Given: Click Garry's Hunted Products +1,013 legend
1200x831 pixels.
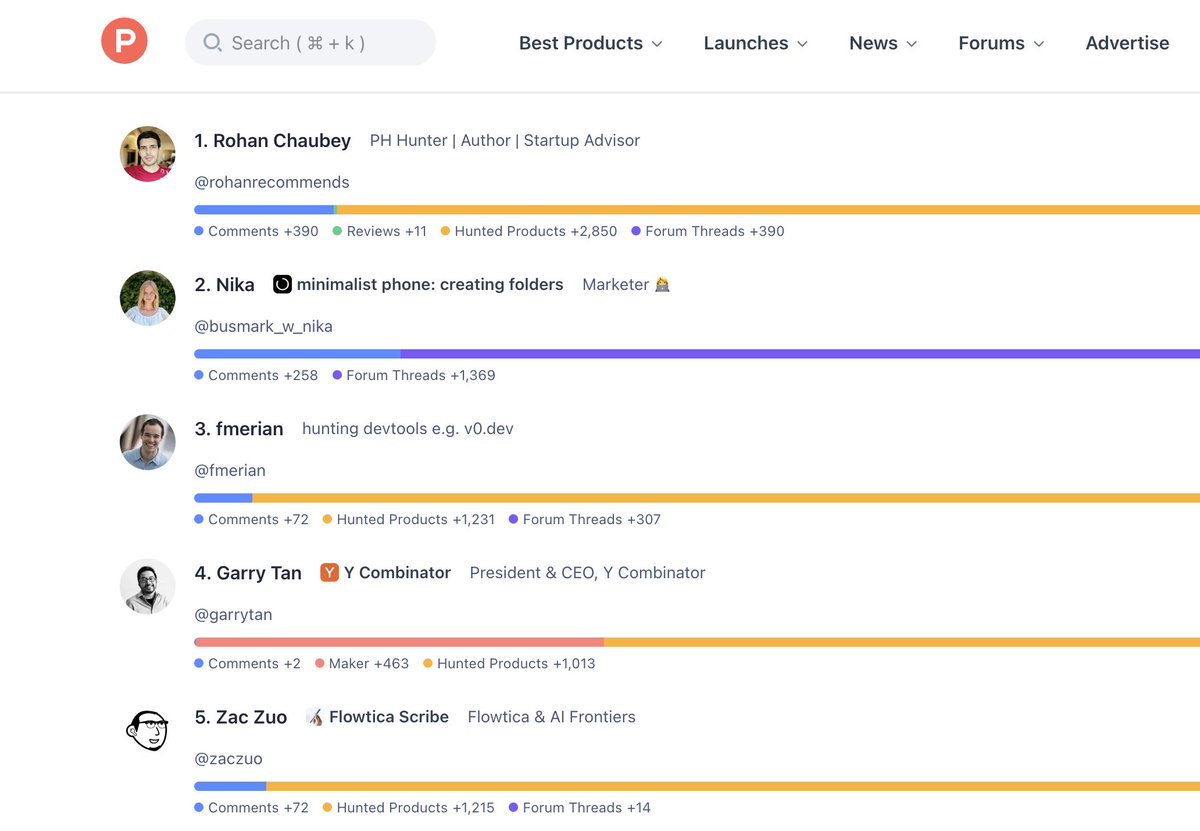Looking at the screenshot, I should point(509,663).
